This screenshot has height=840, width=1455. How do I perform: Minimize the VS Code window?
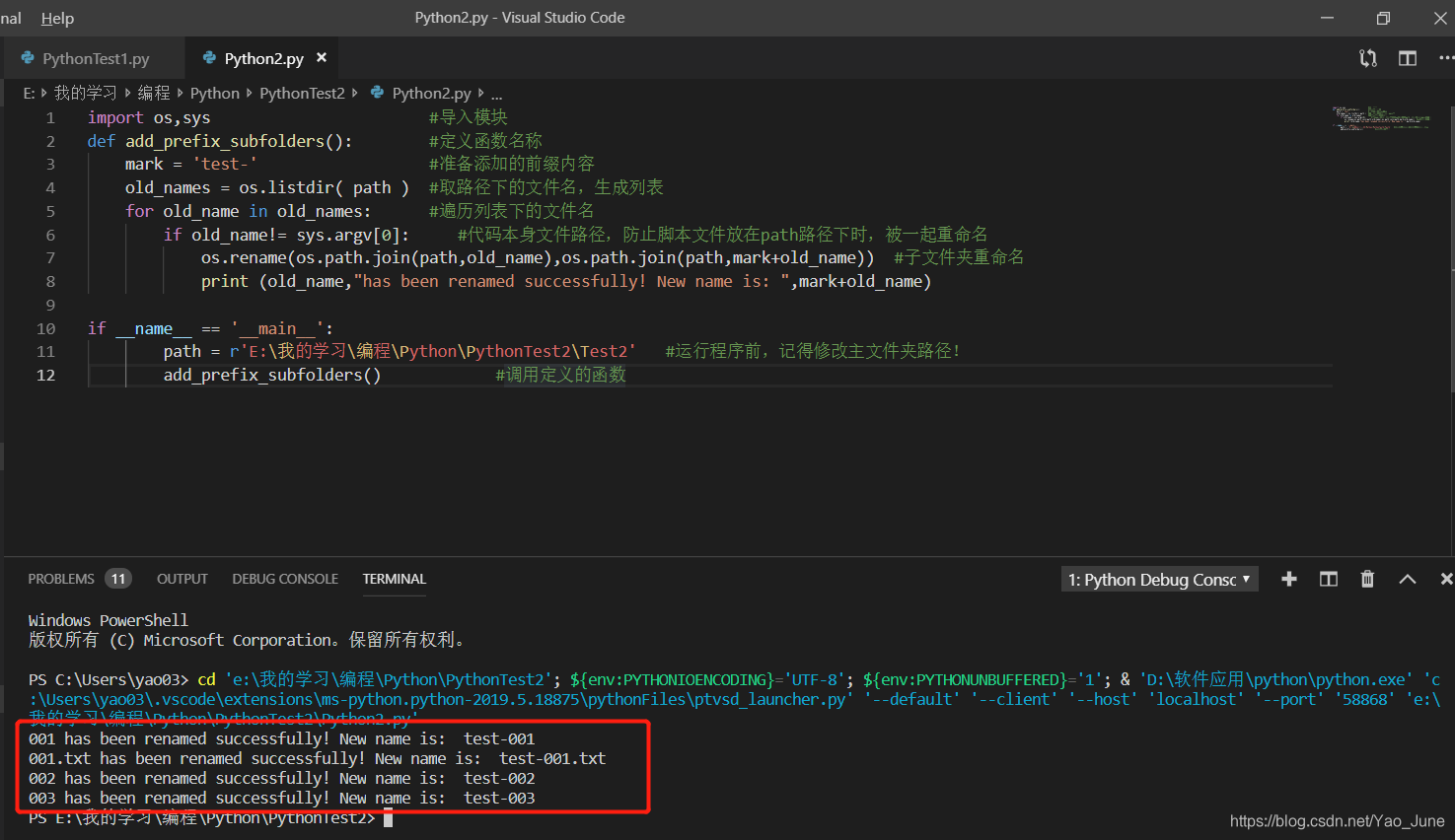pos(1326,18)
